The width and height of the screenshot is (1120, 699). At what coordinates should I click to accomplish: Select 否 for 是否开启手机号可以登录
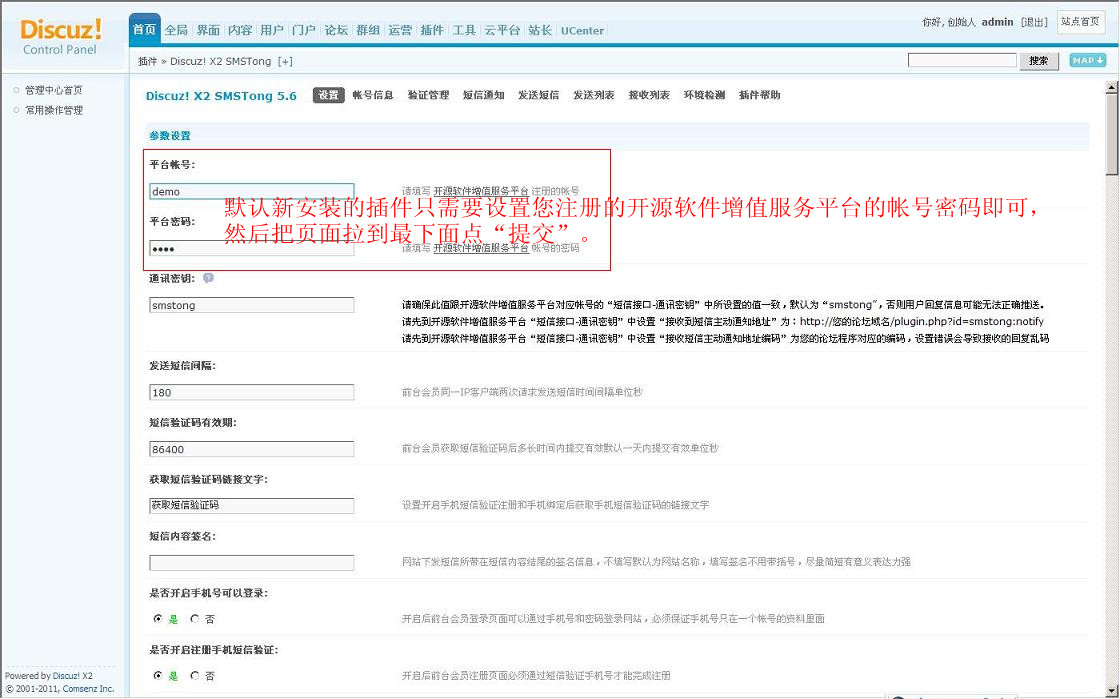click(194, 619)
